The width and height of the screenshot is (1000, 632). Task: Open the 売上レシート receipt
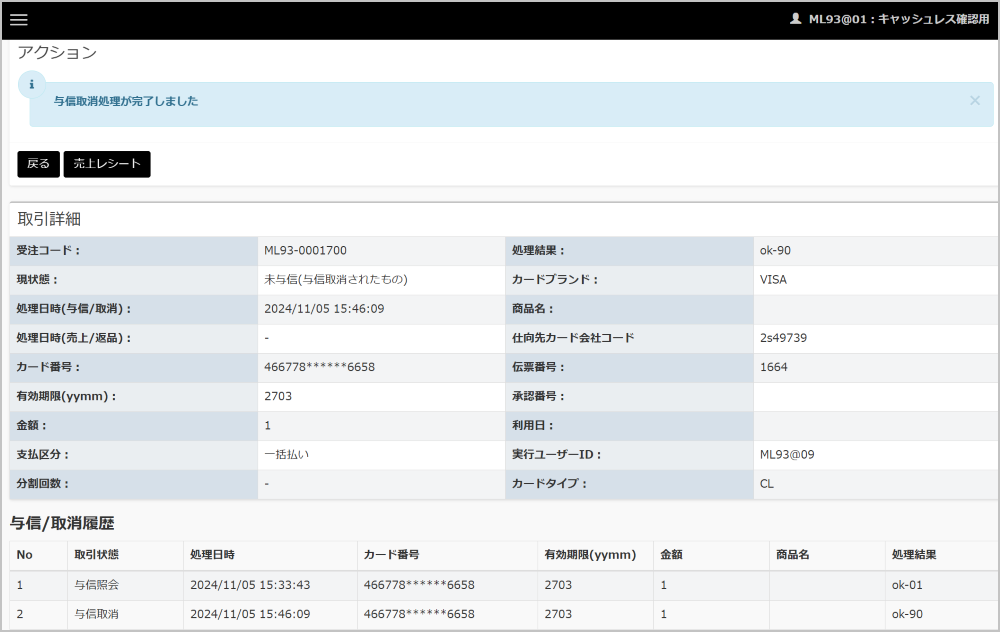pyautogui.click(x=107, y=164)
